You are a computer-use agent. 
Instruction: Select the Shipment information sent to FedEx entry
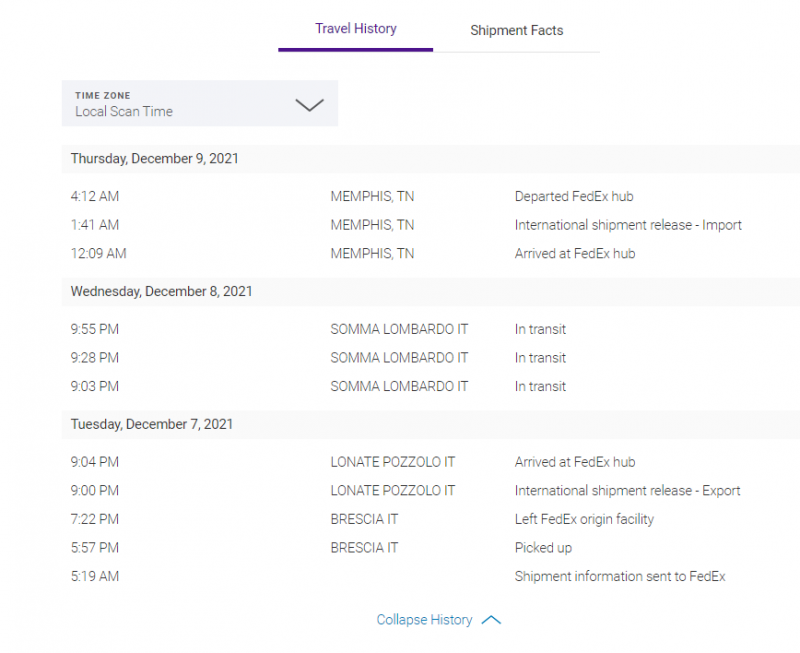620,576
